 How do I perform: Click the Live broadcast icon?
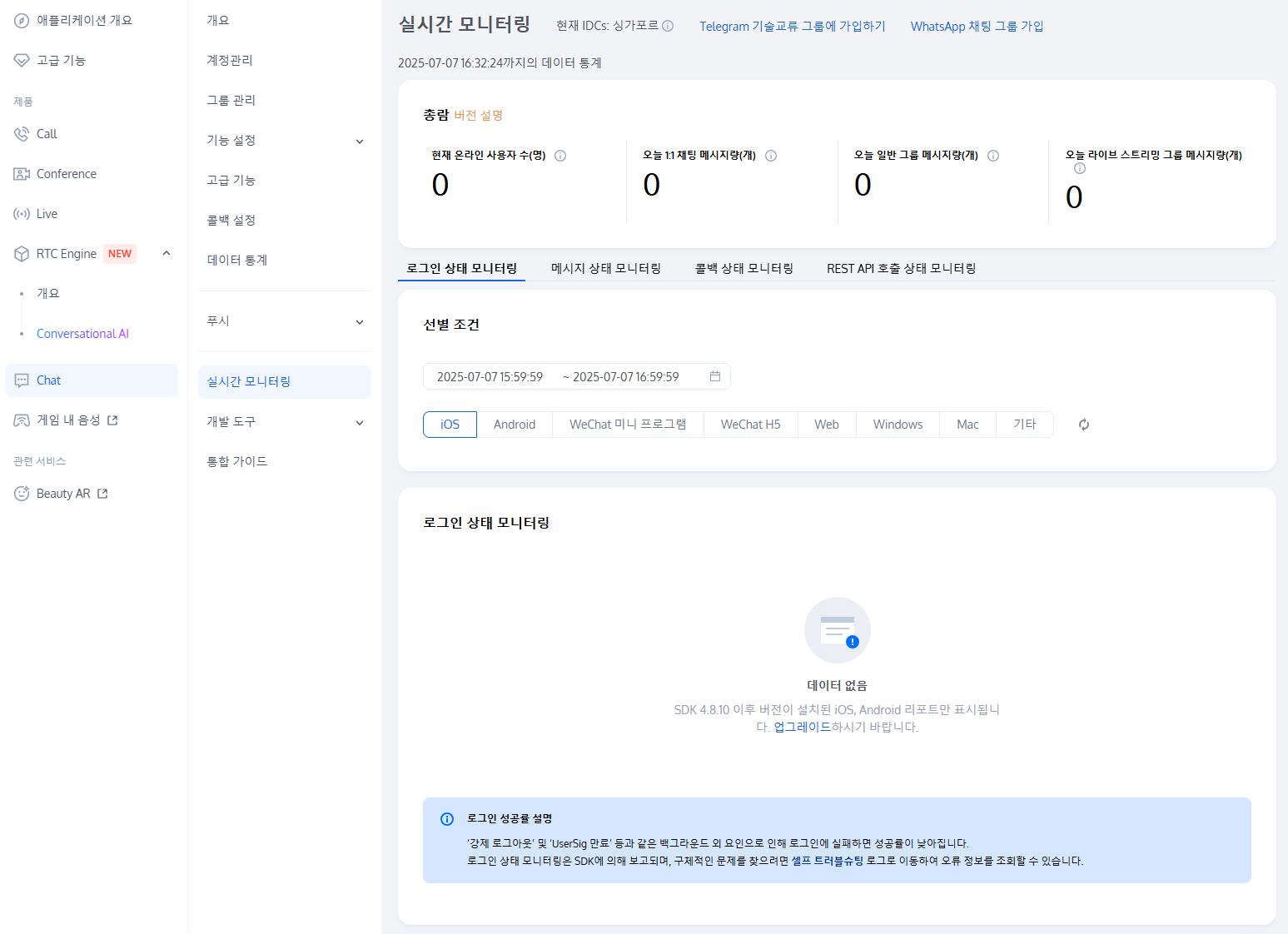point(22,214)
